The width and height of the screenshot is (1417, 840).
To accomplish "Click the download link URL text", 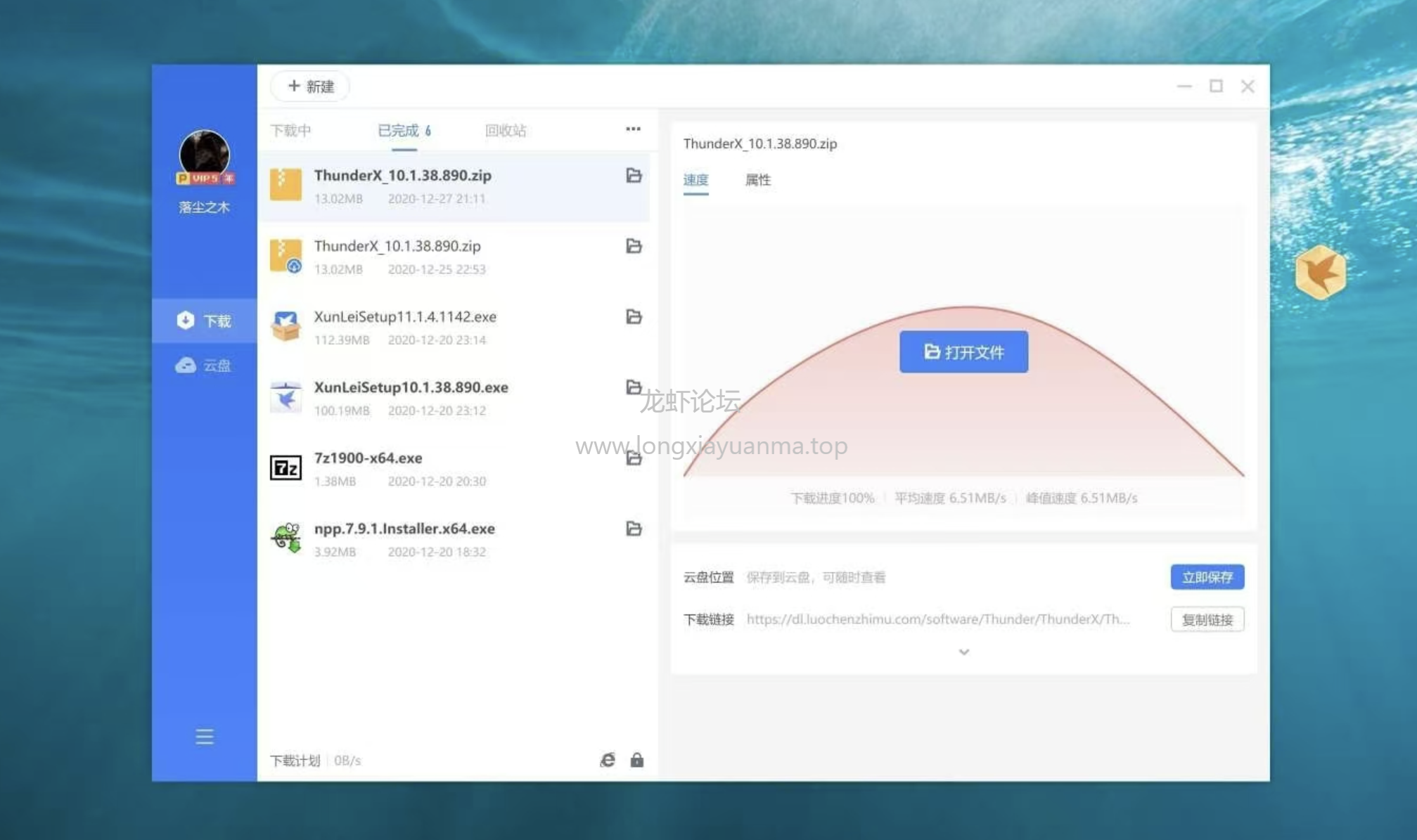I will [937, 619].
